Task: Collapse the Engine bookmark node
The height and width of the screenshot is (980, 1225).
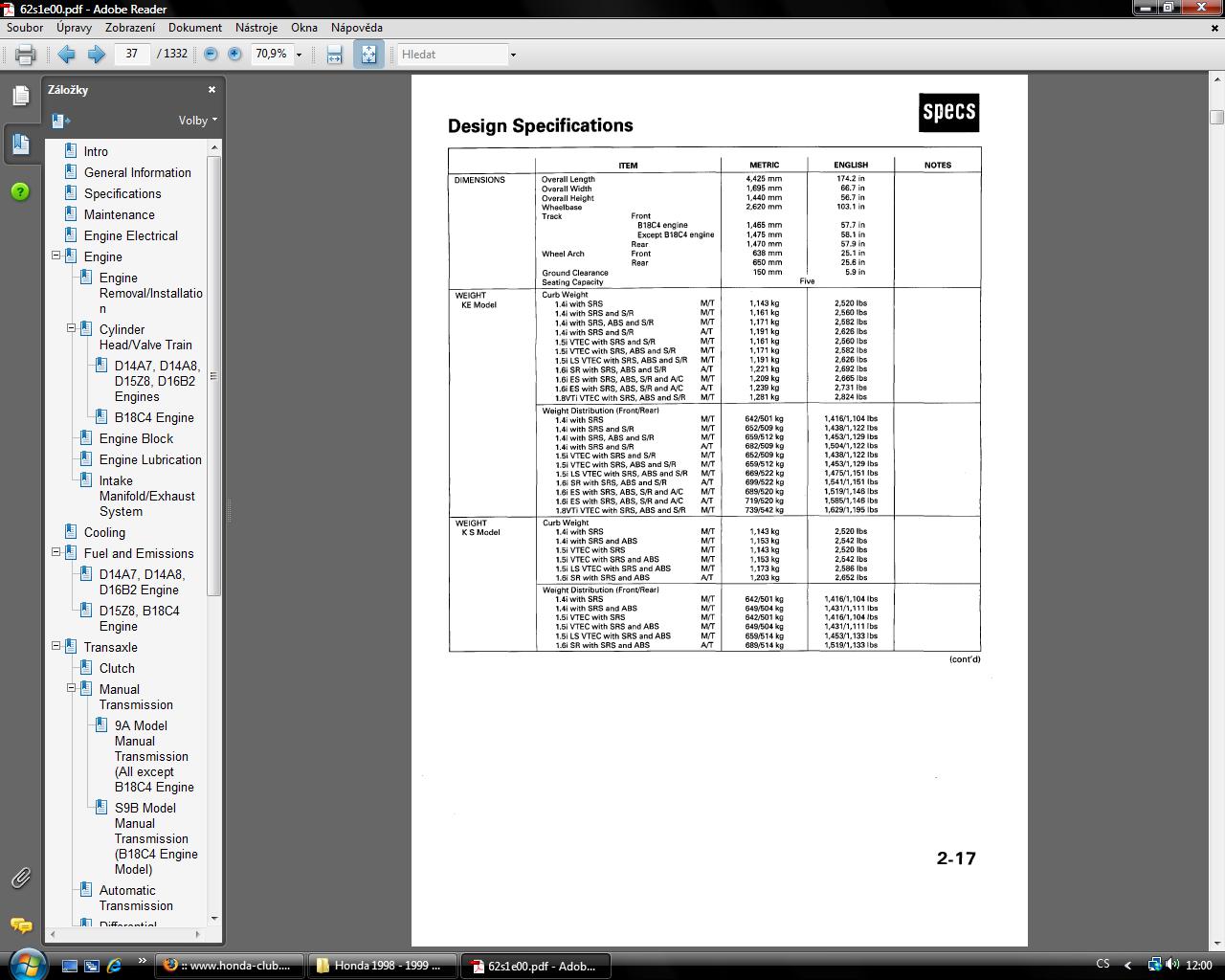Action: pyautogui.click(x=56, y=256)
